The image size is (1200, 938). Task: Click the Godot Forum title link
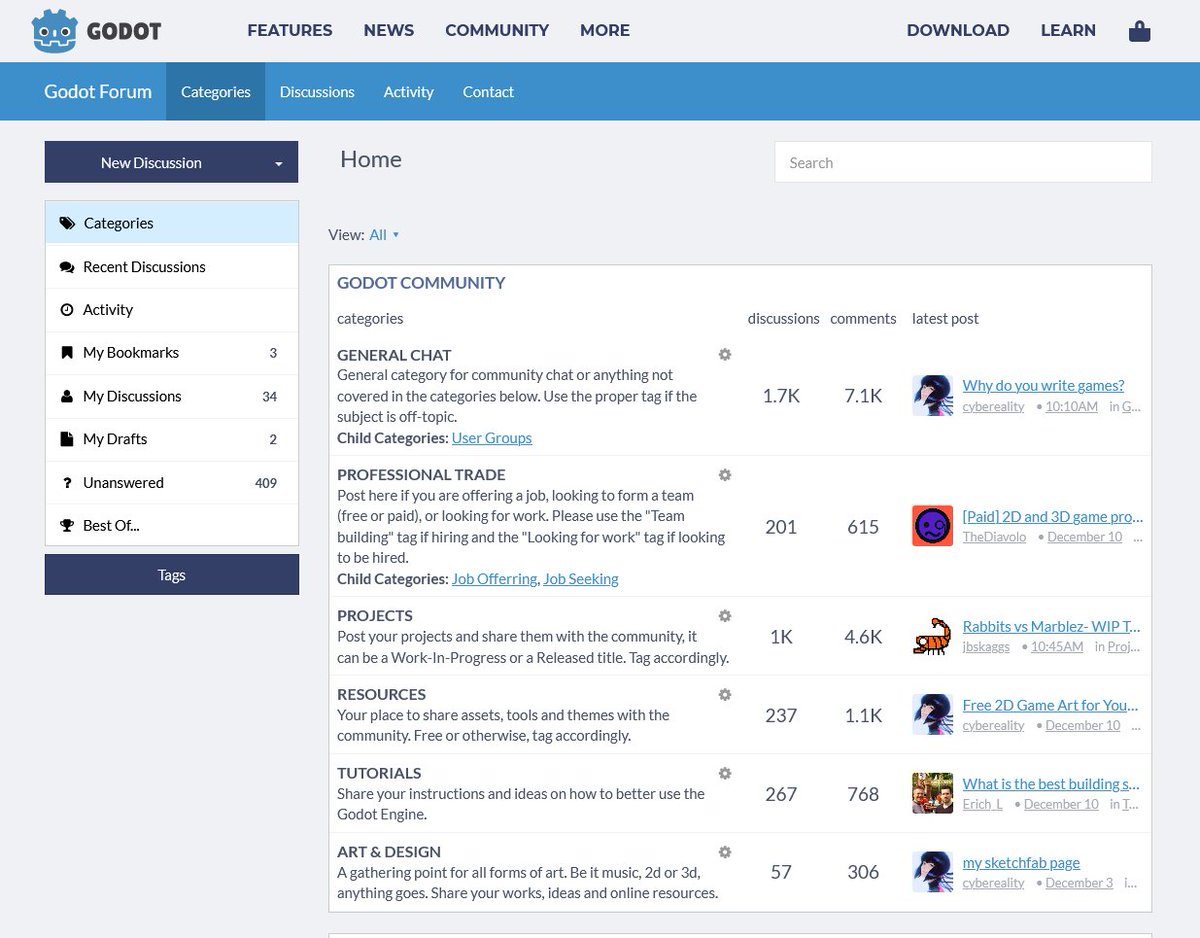(98, 92)
